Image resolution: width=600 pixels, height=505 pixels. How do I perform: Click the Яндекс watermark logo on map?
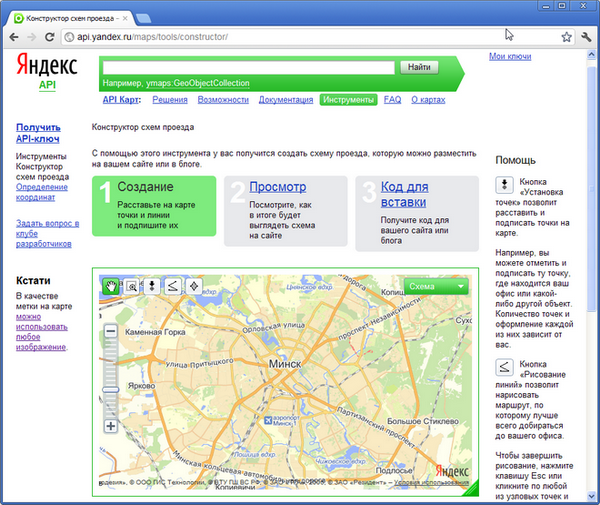click(x=452, y=471)
